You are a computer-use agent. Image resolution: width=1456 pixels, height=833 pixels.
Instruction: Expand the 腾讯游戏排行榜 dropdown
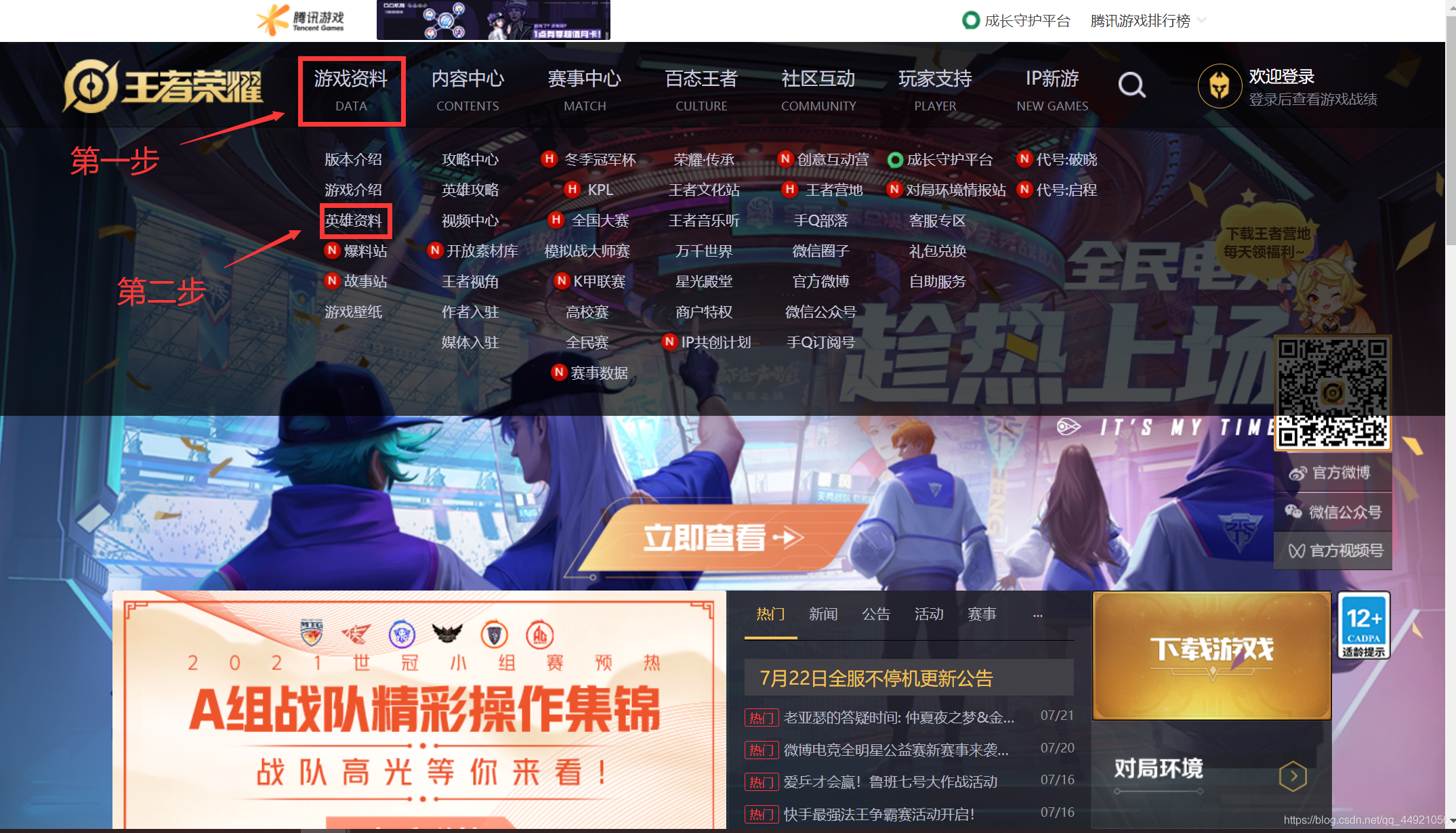tap(1148, 20)
